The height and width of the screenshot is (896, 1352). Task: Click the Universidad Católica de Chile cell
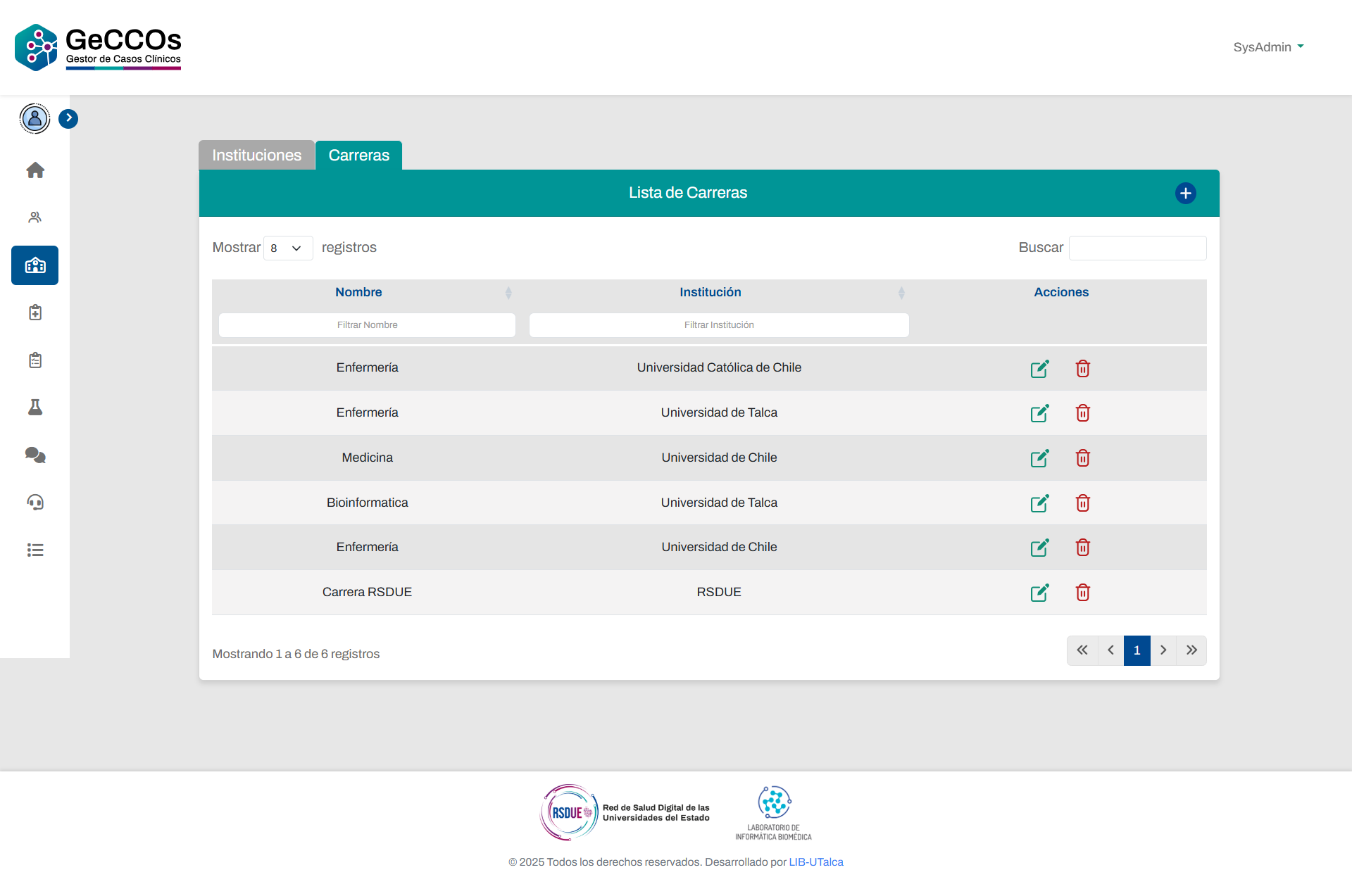(x=719, y=367)
